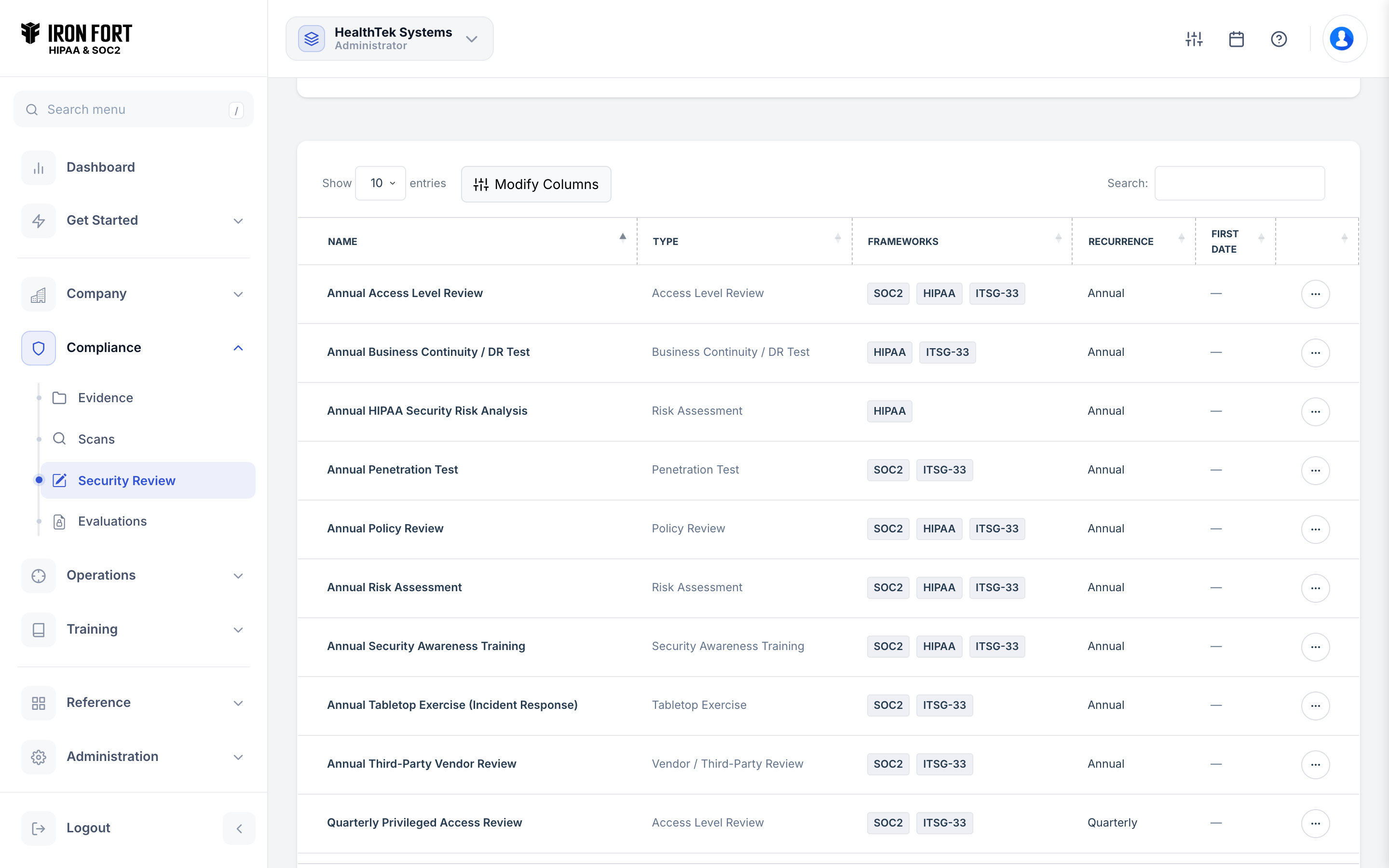Image resolution: width=1389 pixels, height=868 pixels.
Task: Click SOC2 tag in Annual Tabletop Exercise row
Action: (888, 705)
